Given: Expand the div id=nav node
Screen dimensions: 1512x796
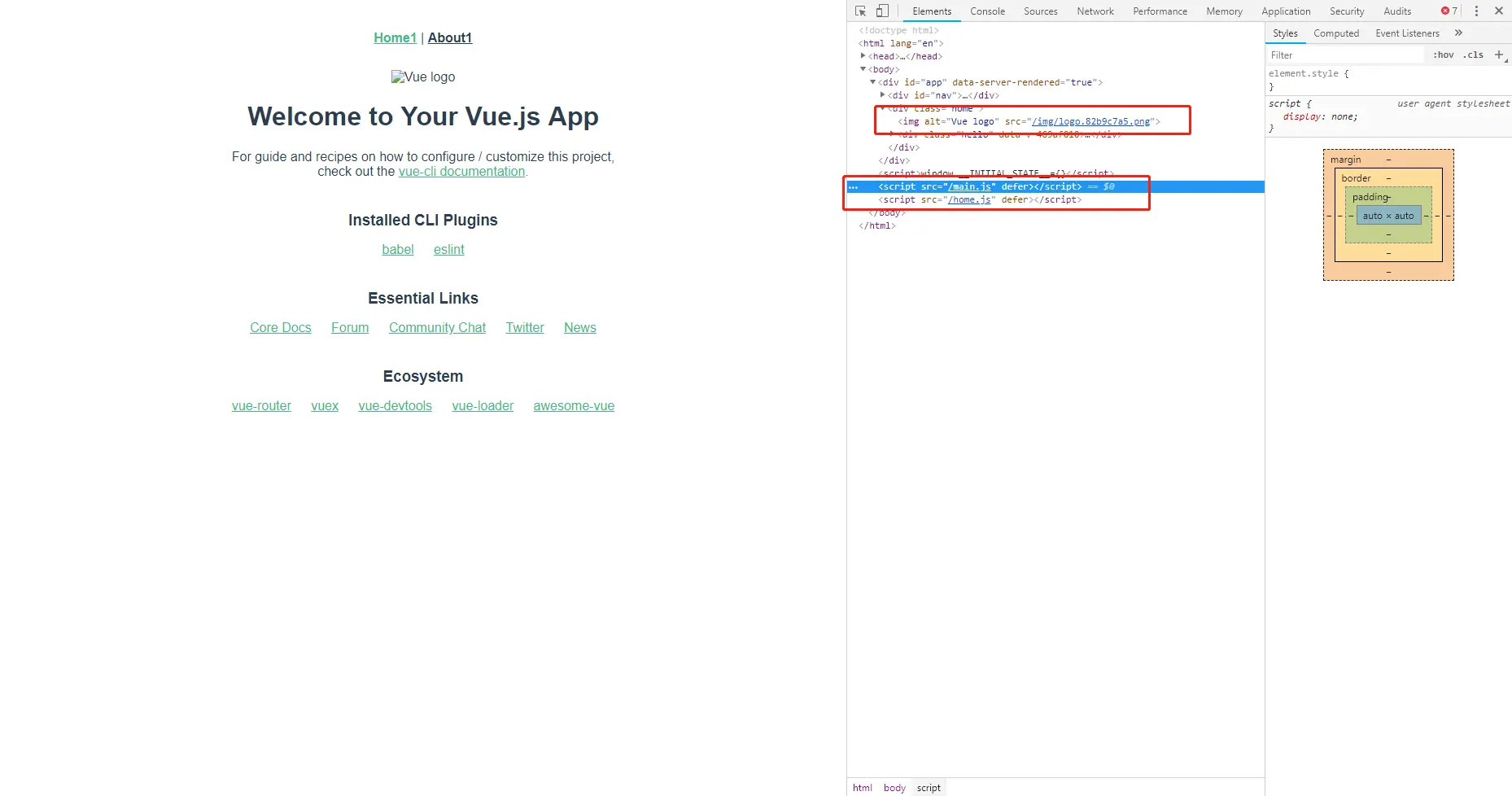Looking at the screenshot, I should (x=883, y=95).
